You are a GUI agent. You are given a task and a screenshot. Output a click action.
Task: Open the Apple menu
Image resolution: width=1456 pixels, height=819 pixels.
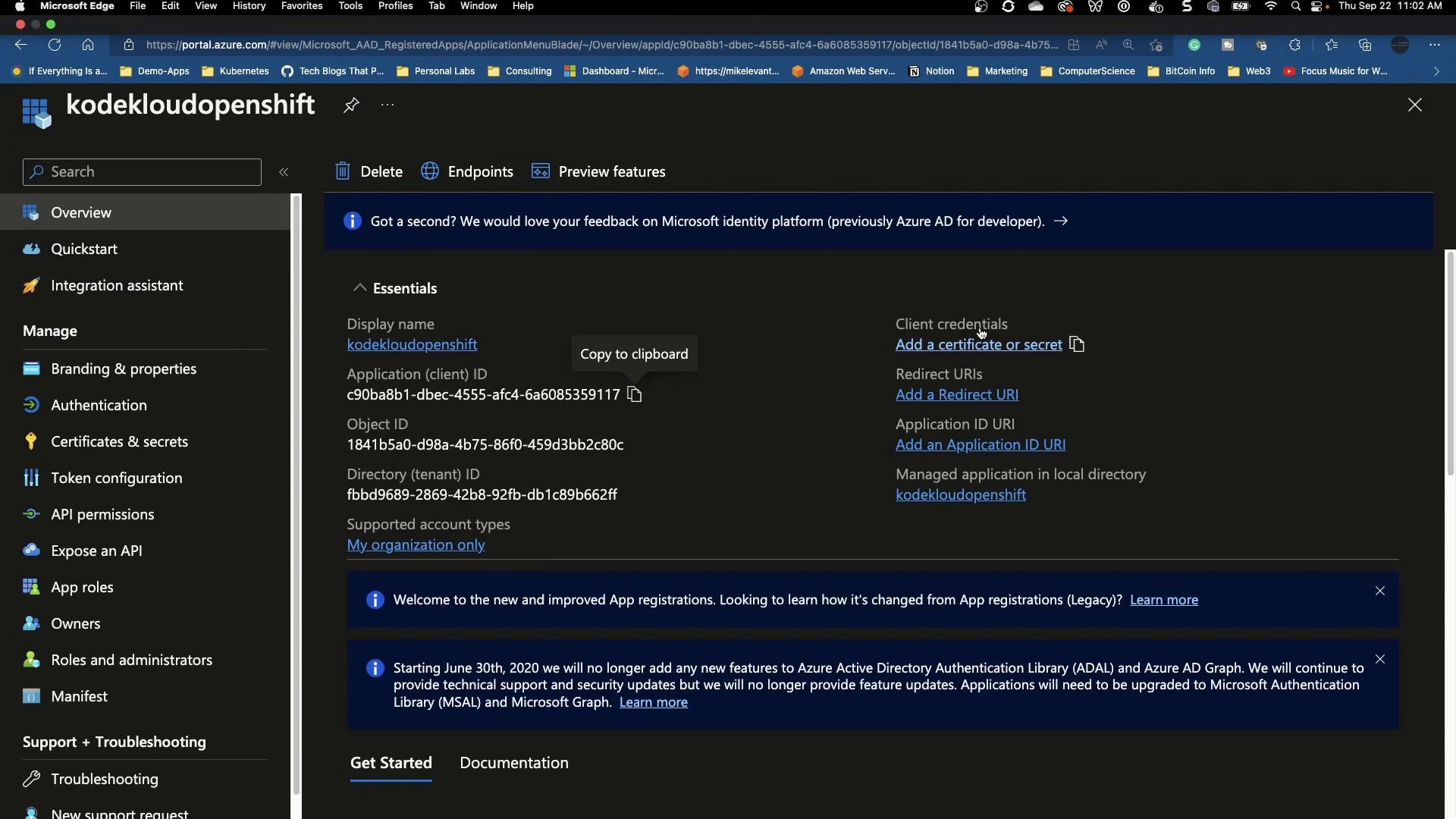coord(19,6)
